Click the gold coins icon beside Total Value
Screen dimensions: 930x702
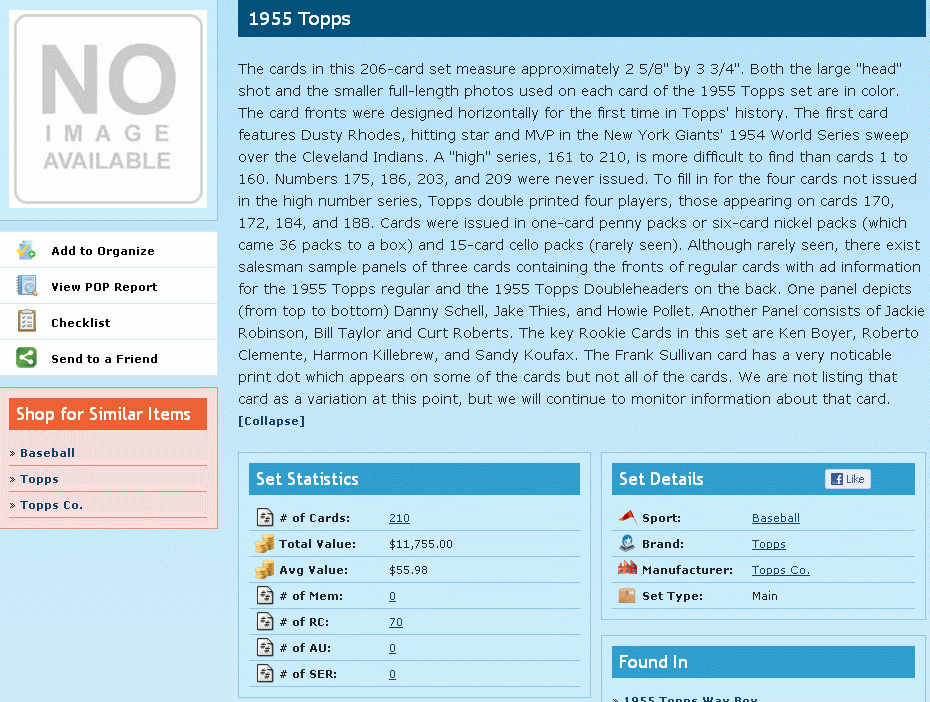pyautogui.click(x=265, y=543)
